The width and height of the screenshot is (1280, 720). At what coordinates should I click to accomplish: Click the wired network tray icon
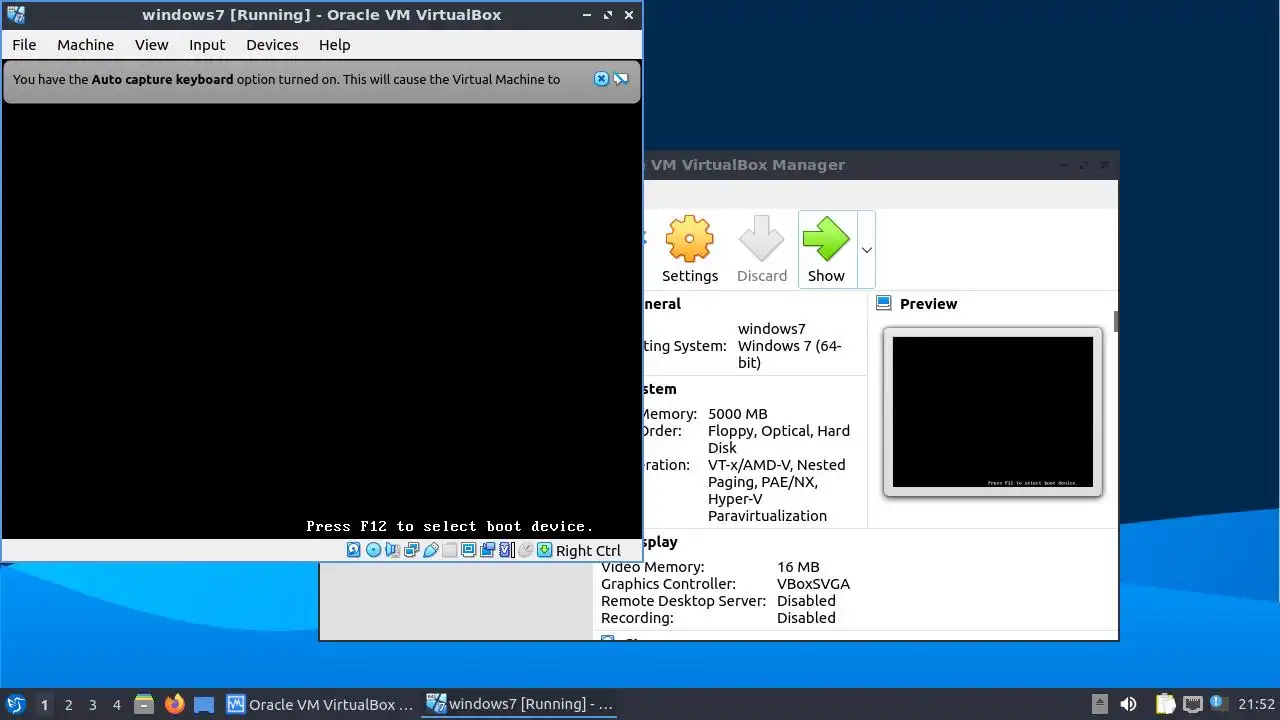1193,704
